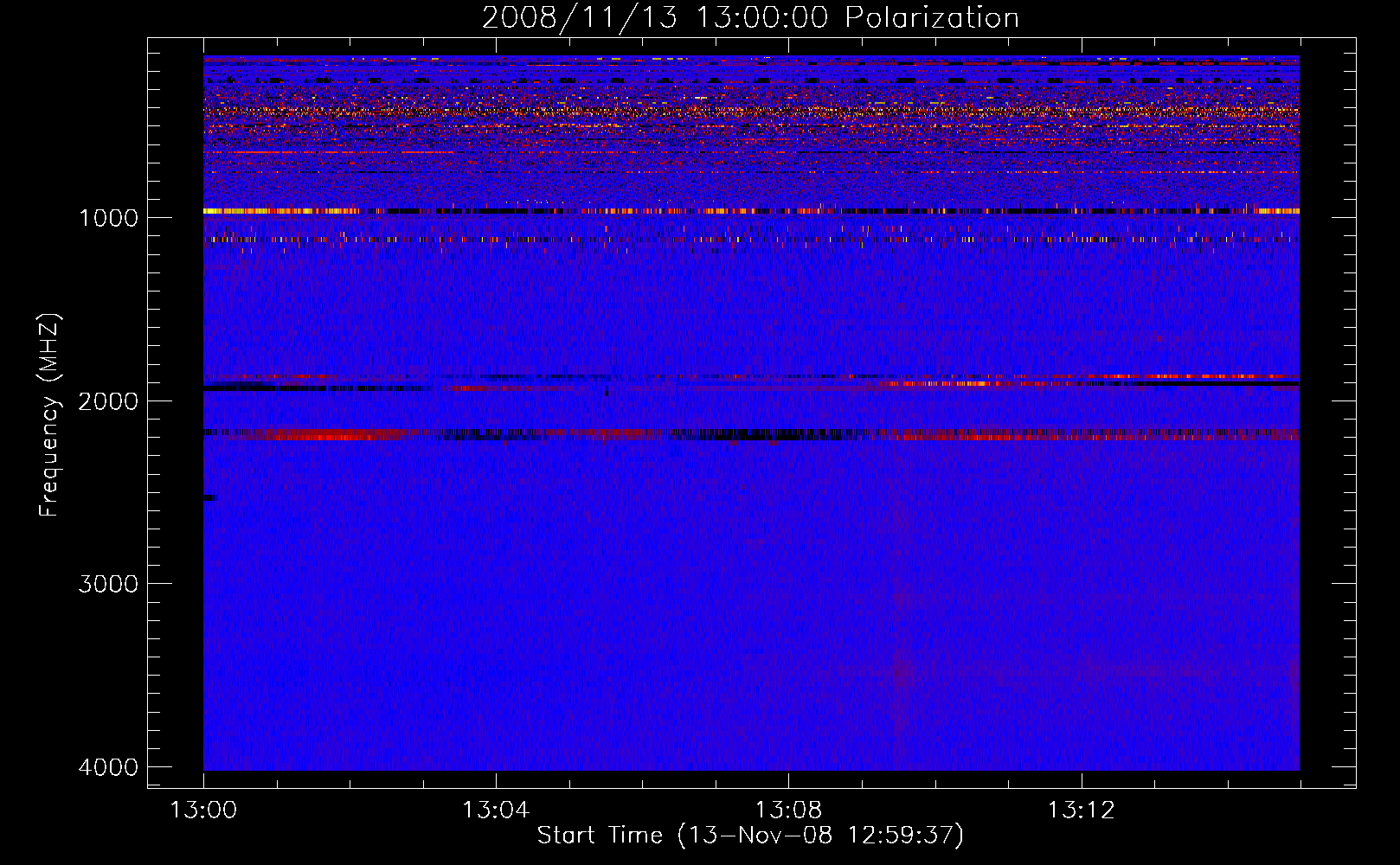Select the 'Start Time (13-Nov-08 12:59:37)' x-axis label
The width and height of the screenshot is (1400, 865).
pyautogui.click(x=750, y=836)
